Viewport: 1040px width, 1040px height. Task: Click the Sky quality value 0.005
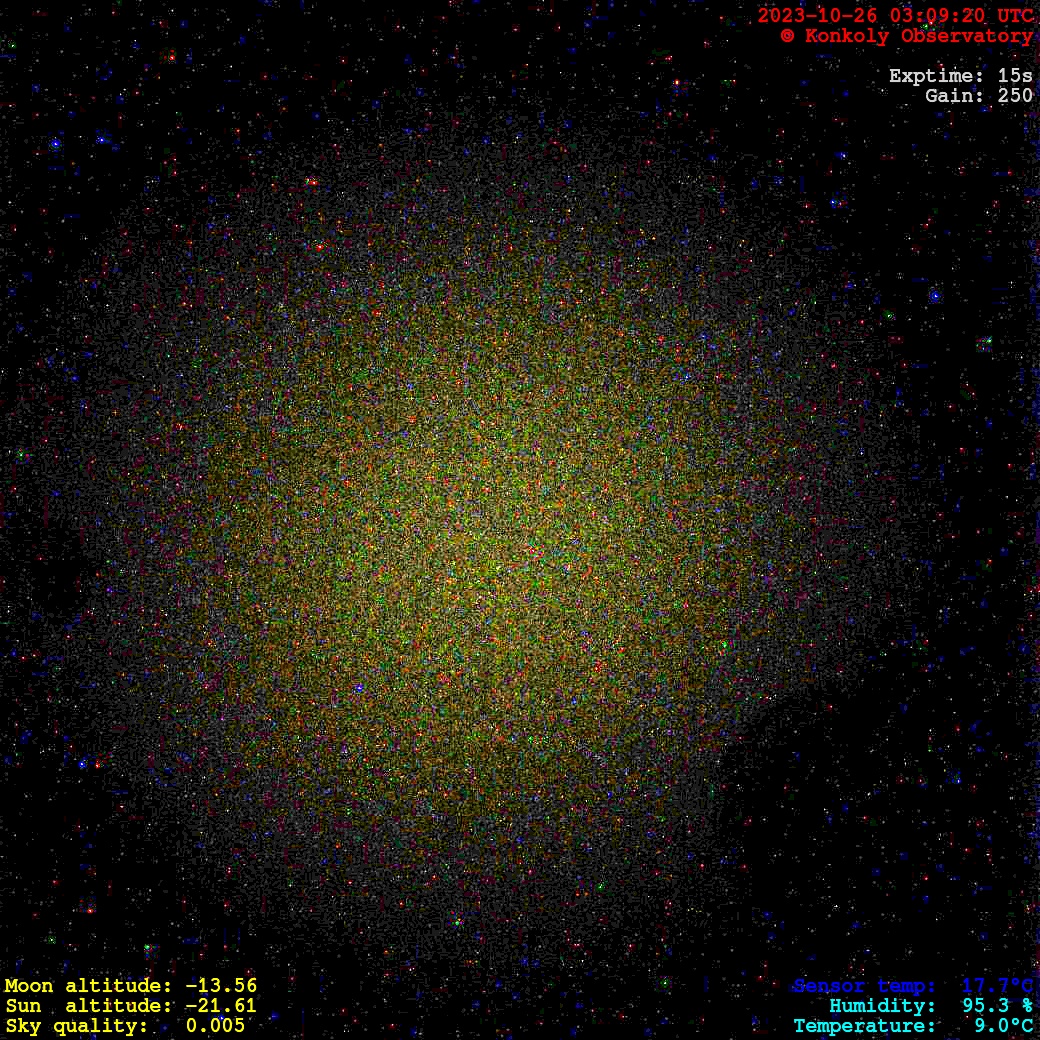[x=215, y=1026]
